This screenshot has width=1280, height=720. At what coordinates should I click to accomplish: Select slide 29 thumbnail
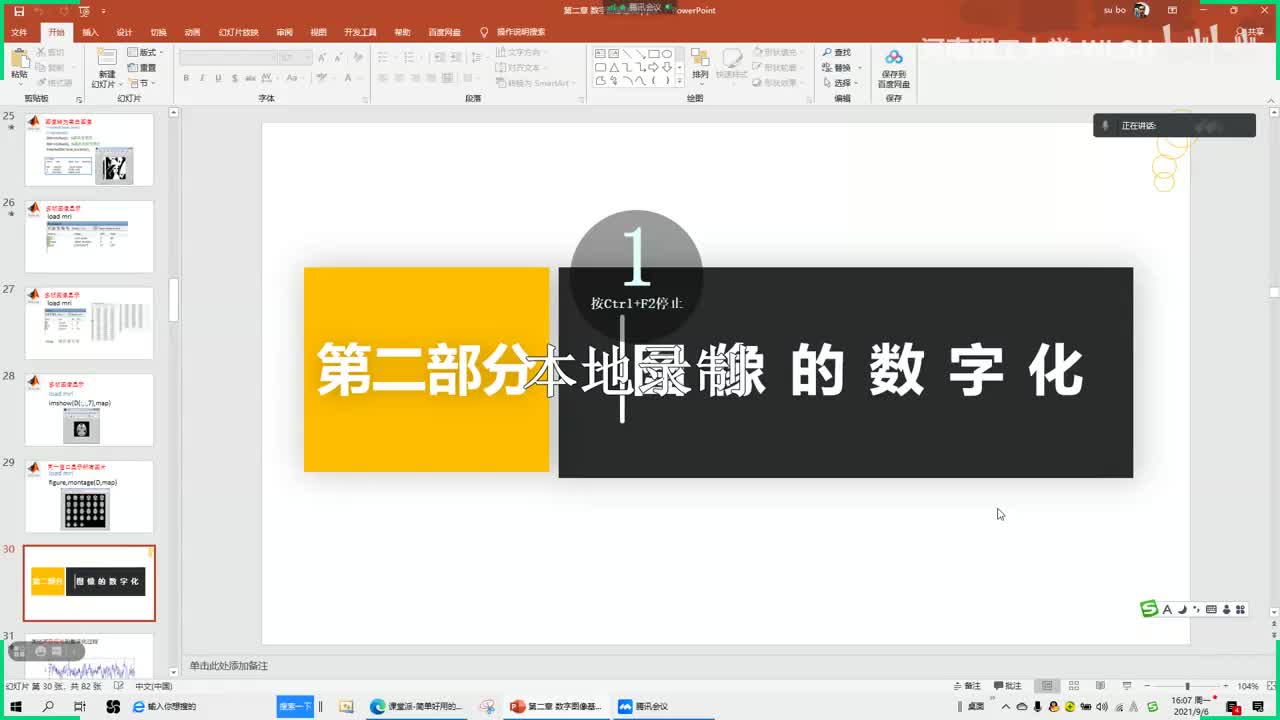click(x=89, y=497)
